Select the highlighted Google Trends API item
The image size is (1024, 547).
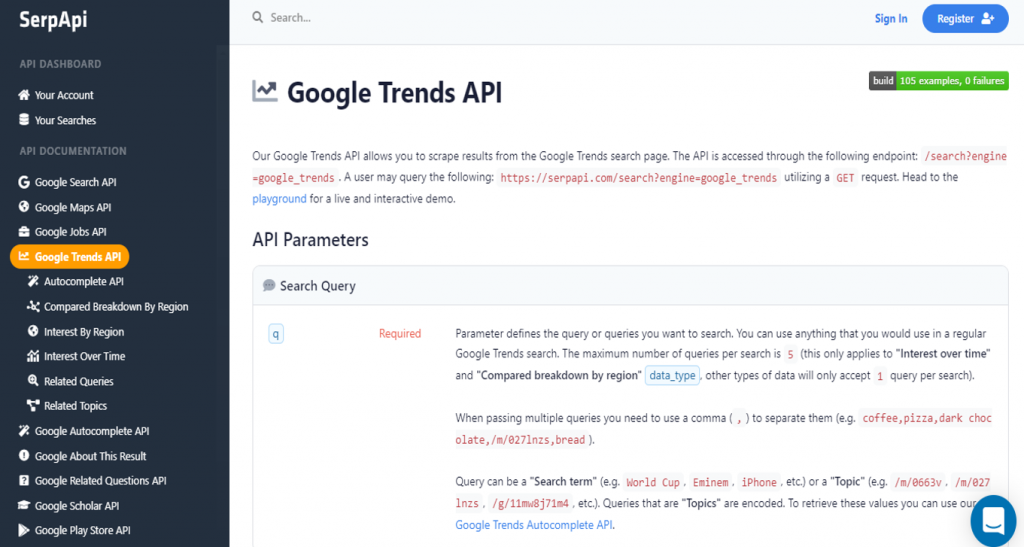[70, 257]
